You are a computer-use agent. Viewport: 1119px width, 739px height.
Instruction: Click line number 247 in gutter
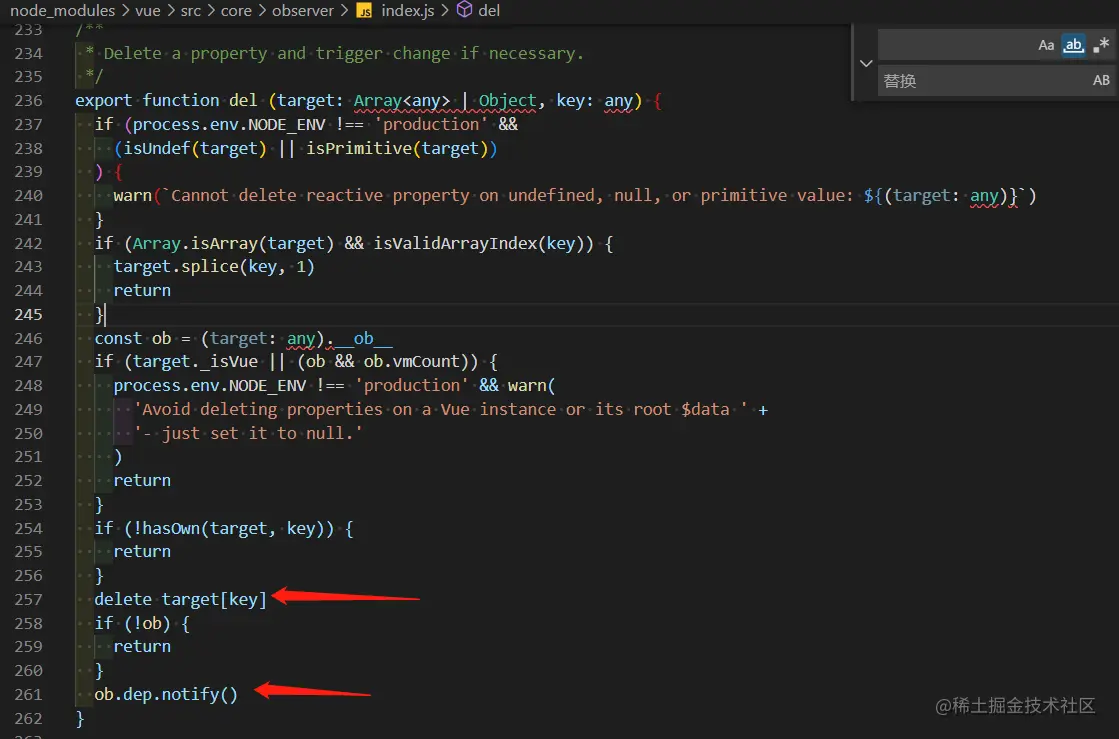pos(29,362)
